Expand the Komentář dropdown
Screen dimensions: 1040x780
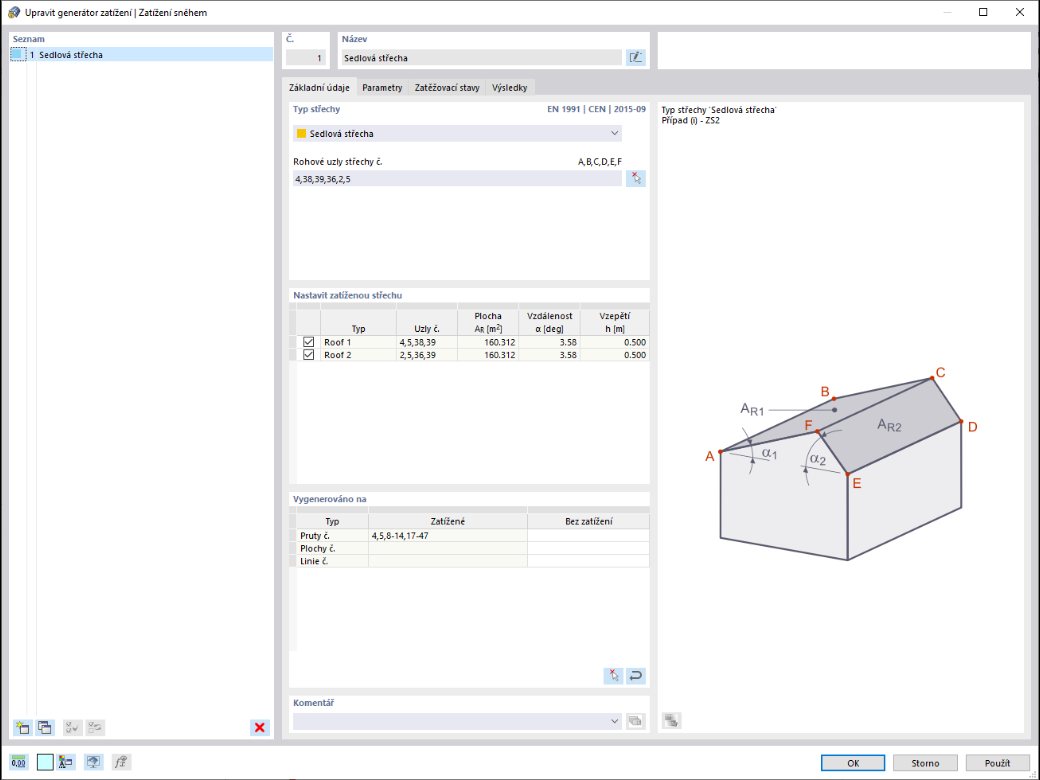coord(614,721)
